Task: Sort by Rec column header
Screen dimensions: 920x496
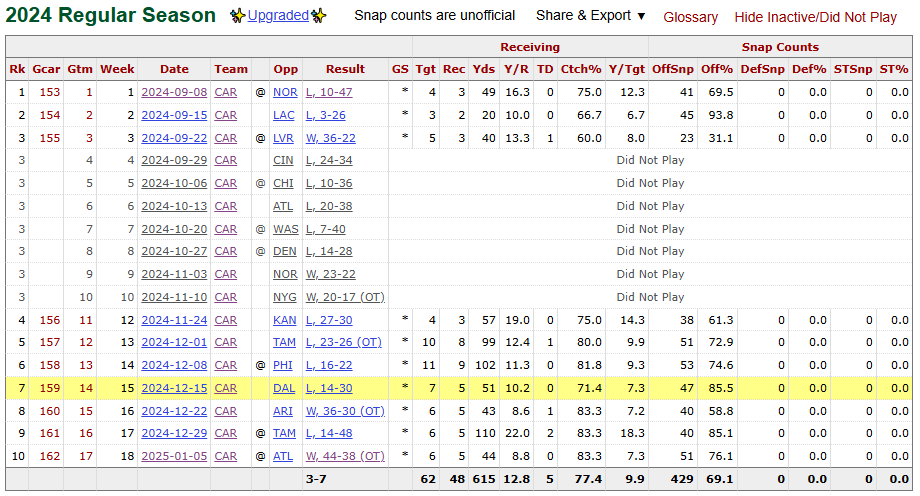Action: point(454,69)
